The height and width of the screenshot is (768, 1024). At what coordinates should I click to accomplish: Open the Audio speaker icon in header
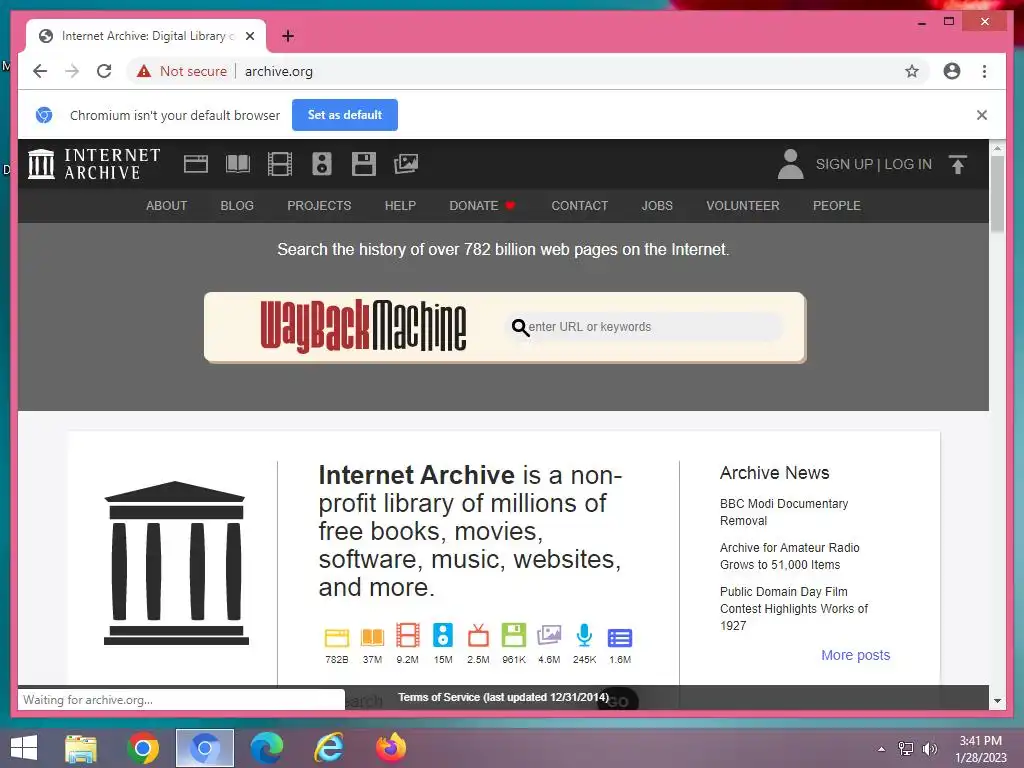(x=322, y=164)
